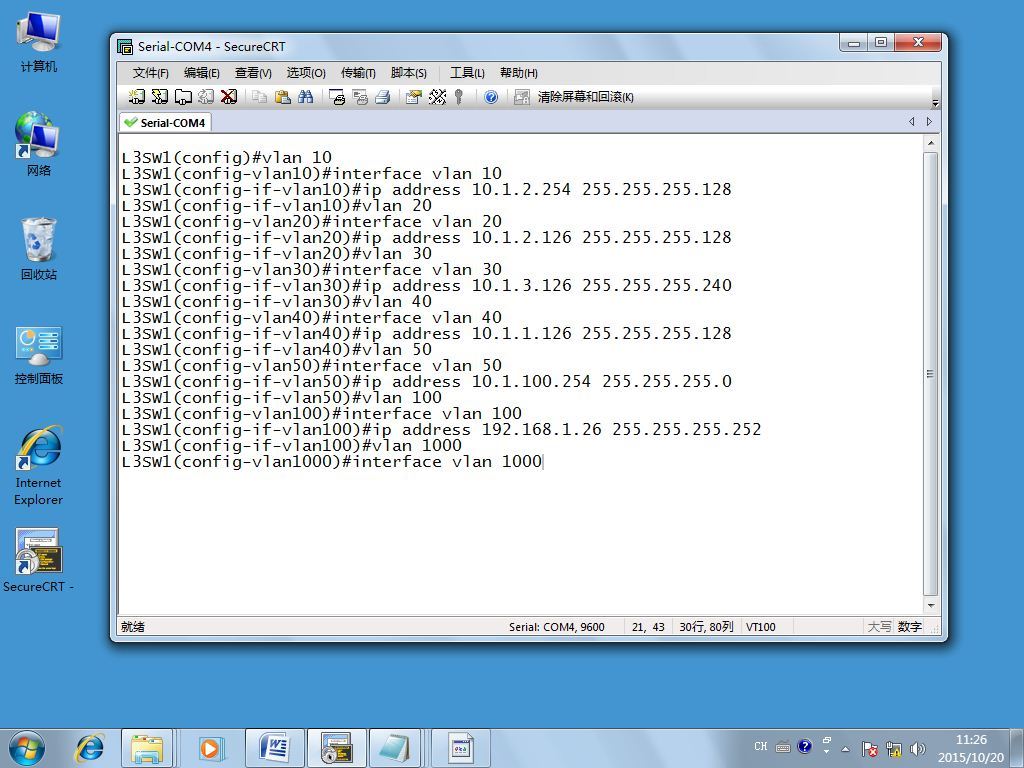Click the clear screen and scrollback icon

coord(521,97)
